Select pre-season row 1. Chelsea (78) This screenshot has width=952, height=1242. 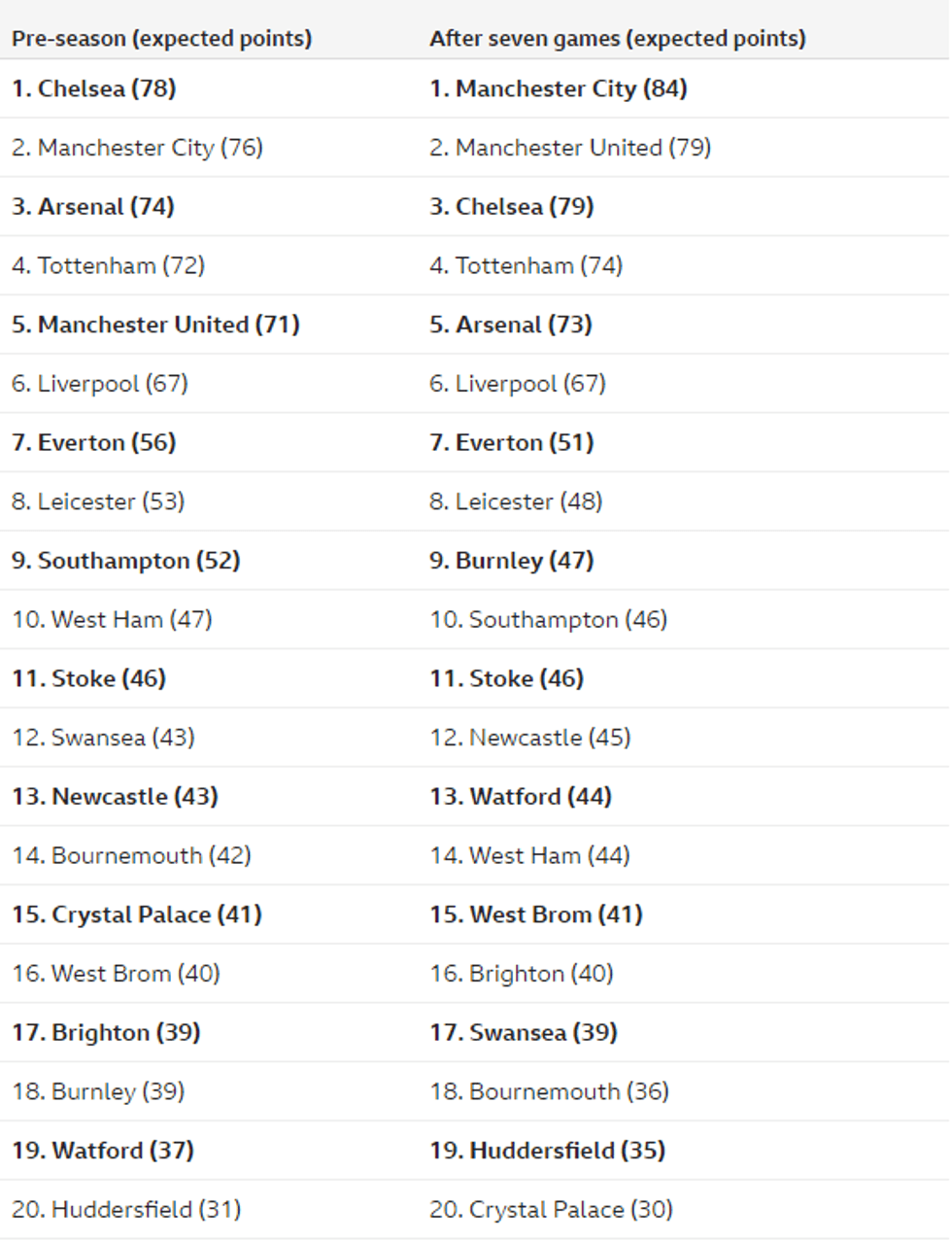pos(94,88)
